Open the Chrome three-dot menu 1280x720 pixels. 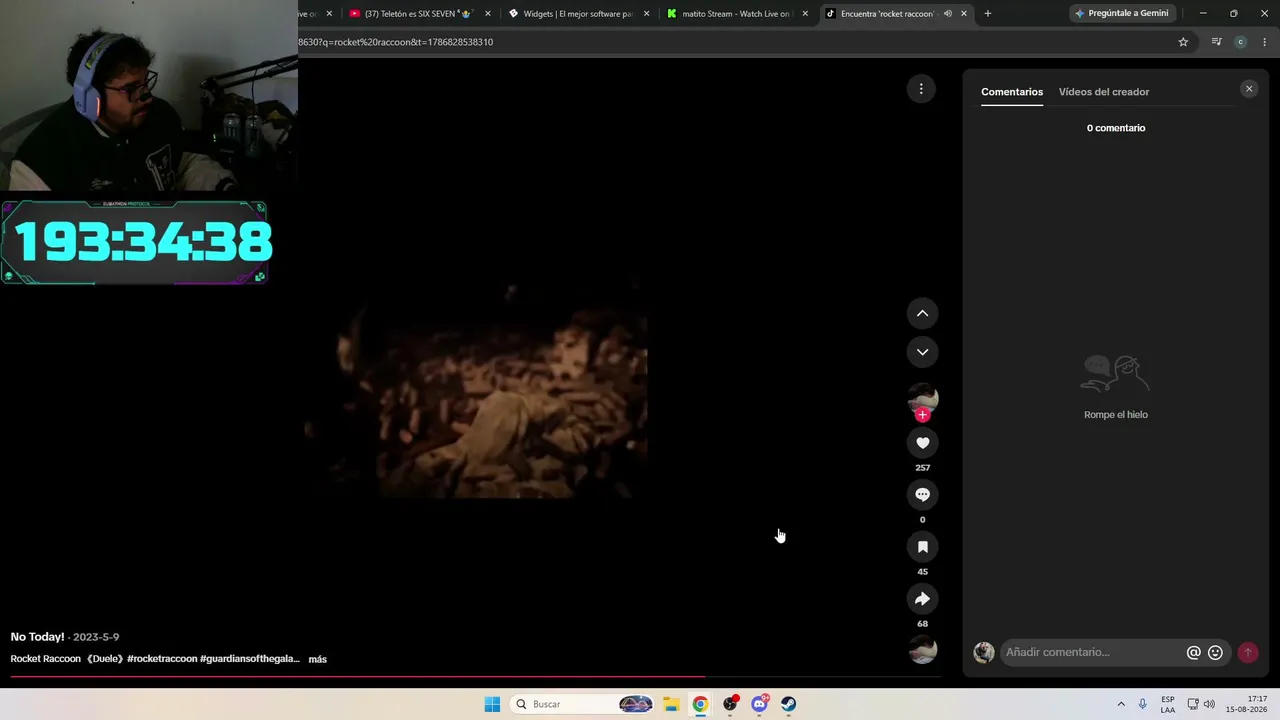click(1265, 42)
